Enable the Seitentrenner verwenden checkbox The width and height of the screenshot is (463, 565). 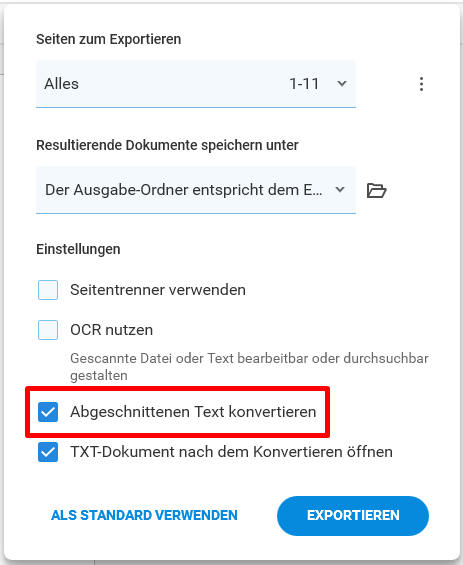tap(48, 290)
